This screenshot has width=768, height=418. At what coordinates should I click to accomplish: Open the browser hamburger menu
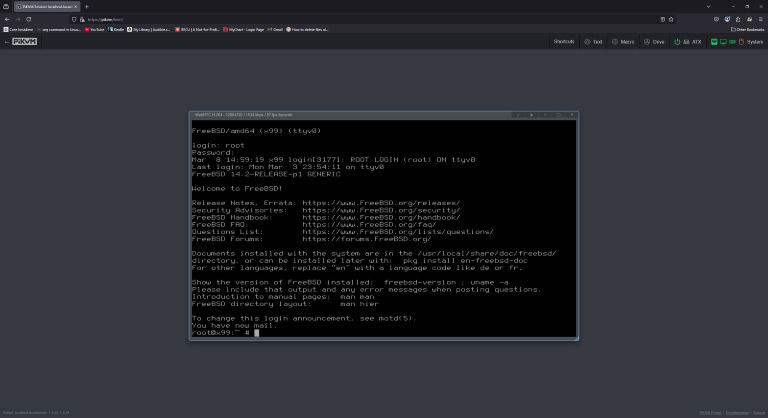tap(759, 19)
